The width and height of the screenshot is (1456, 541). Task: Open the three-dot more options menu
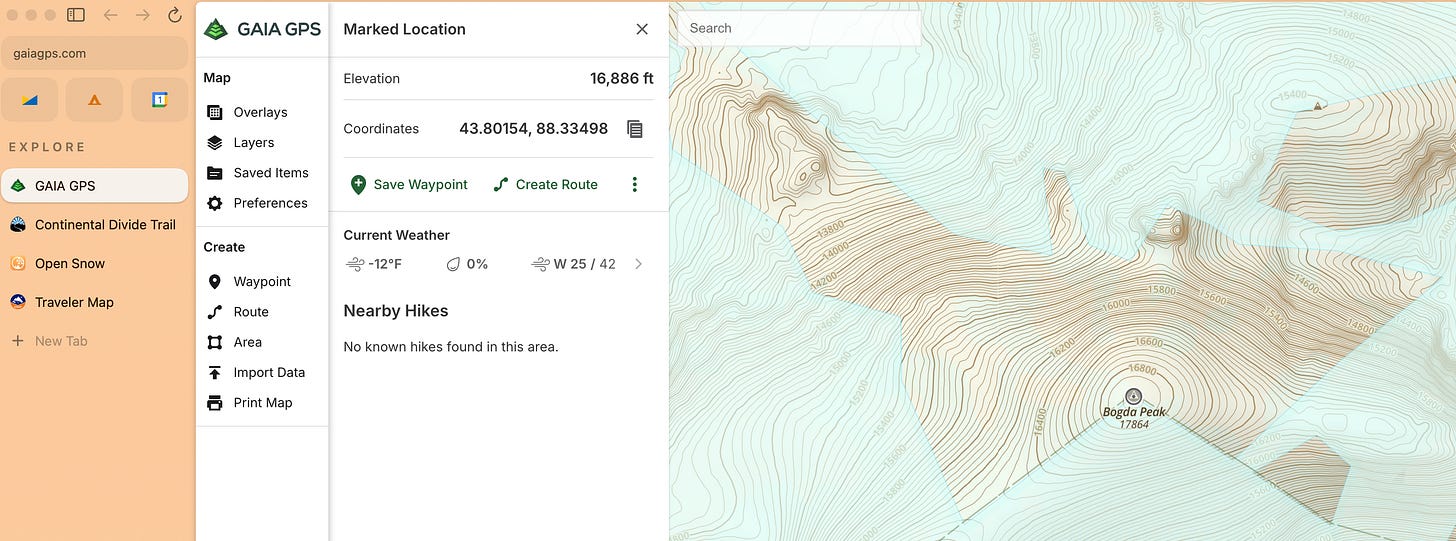pyautogui.click(x=634, y=184)
